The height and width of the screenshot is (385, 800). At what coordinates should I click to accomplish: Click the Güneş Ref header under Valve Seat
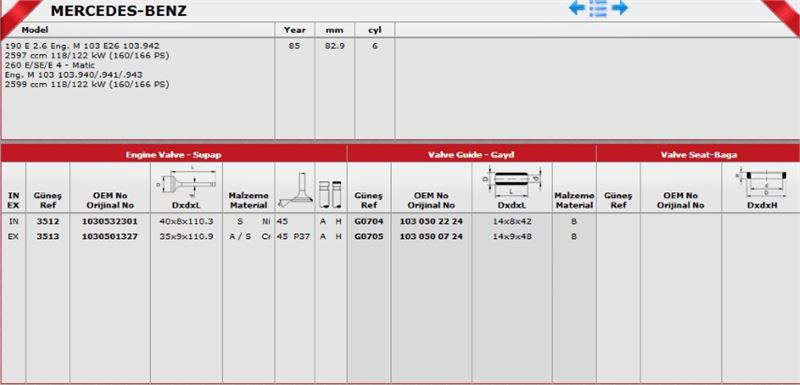point(618,200)
